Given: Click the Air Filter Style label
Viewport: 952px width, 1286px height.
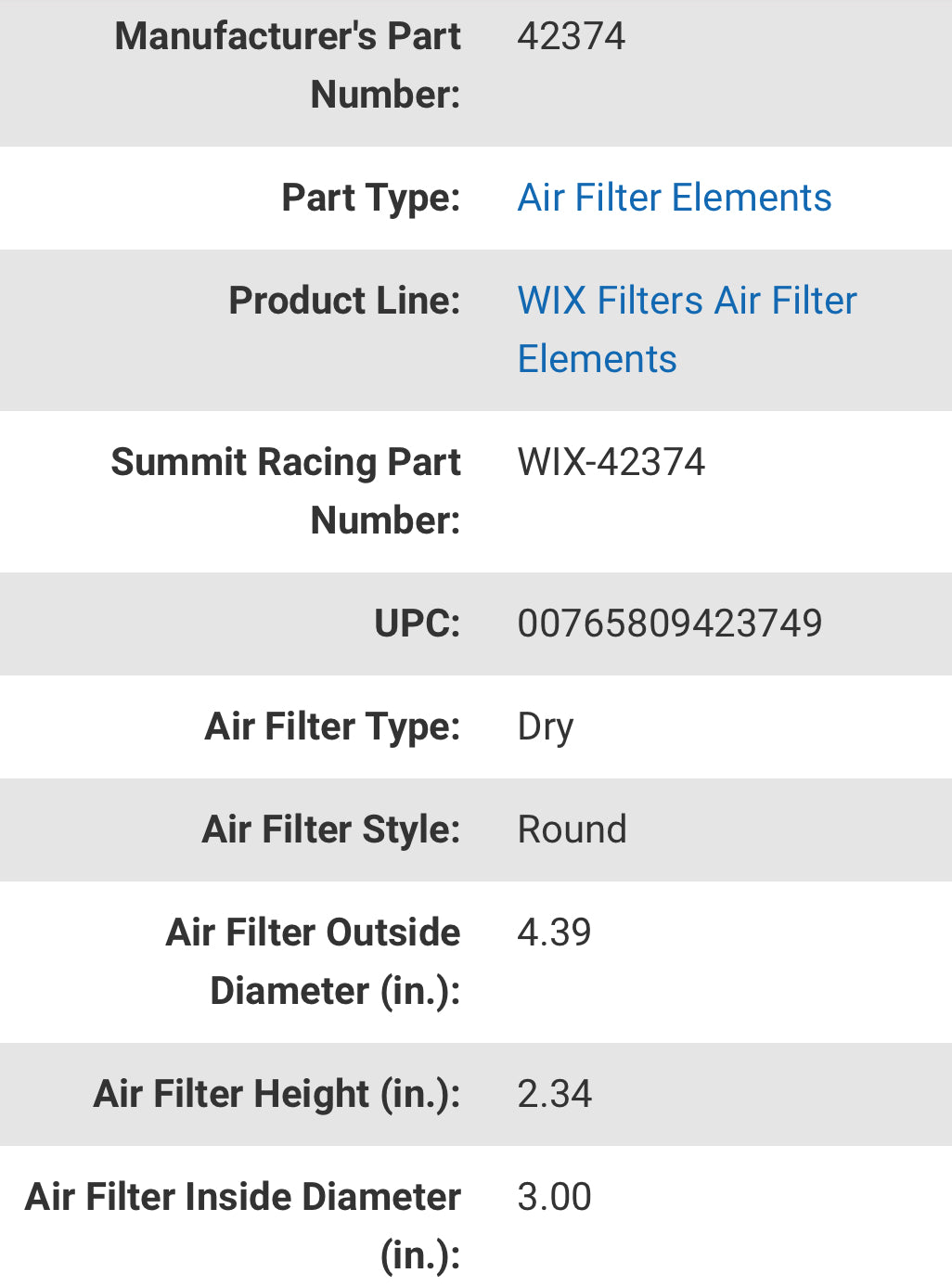Looking at the screenshot, I should (x=329, y=829).
